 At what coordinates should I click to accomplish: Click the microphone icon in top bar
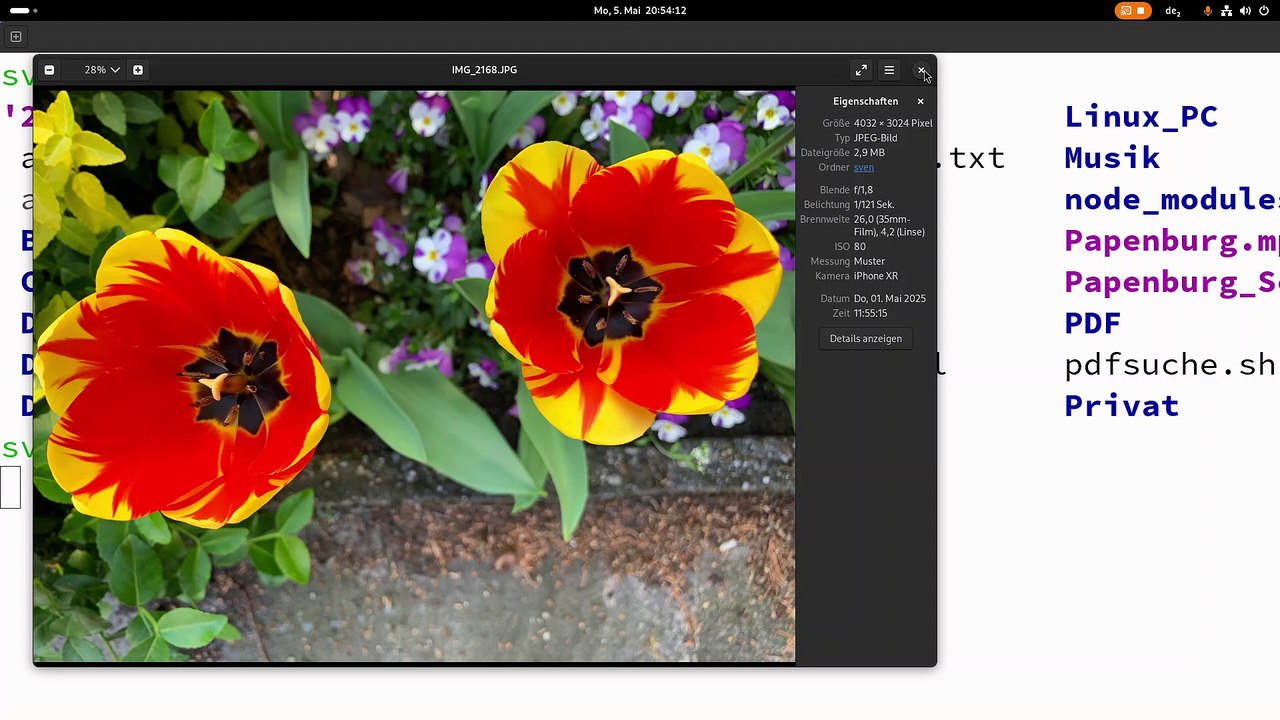click(1208, 11)
